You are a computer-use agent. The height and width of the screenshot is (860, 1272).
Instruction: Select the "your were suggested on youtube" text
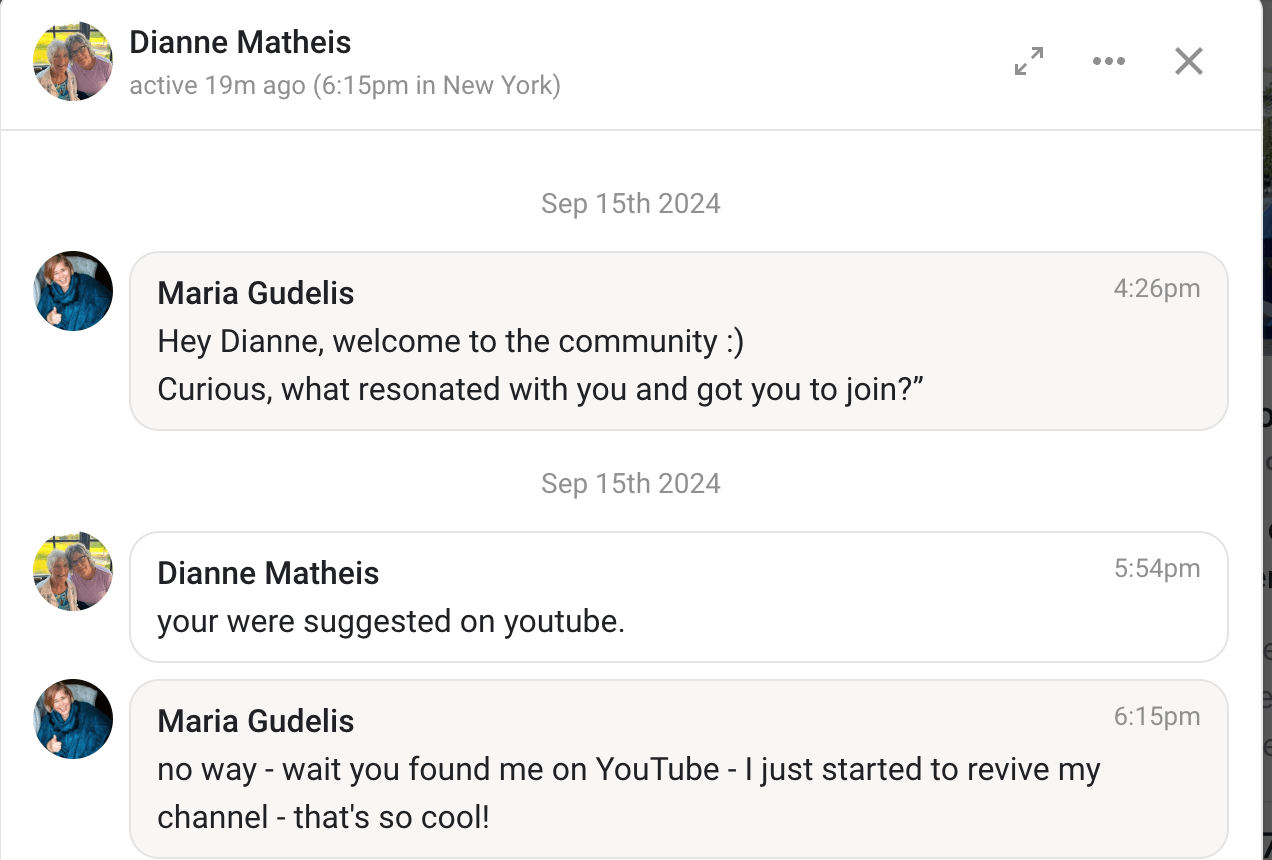coord(391,621)
